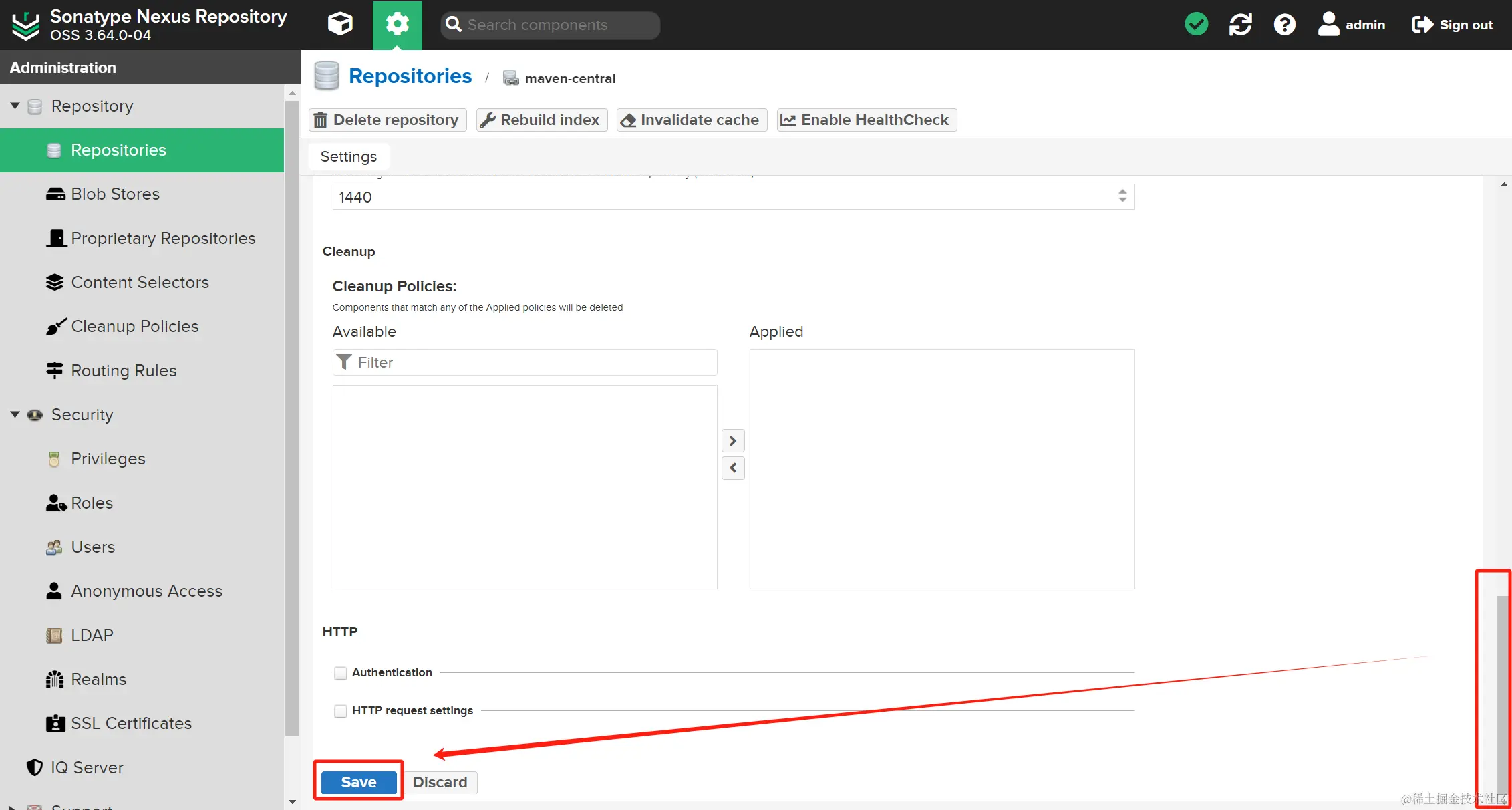Click Delete repository button
This screenshot has height=810, width=1512.
coord(388,120)
